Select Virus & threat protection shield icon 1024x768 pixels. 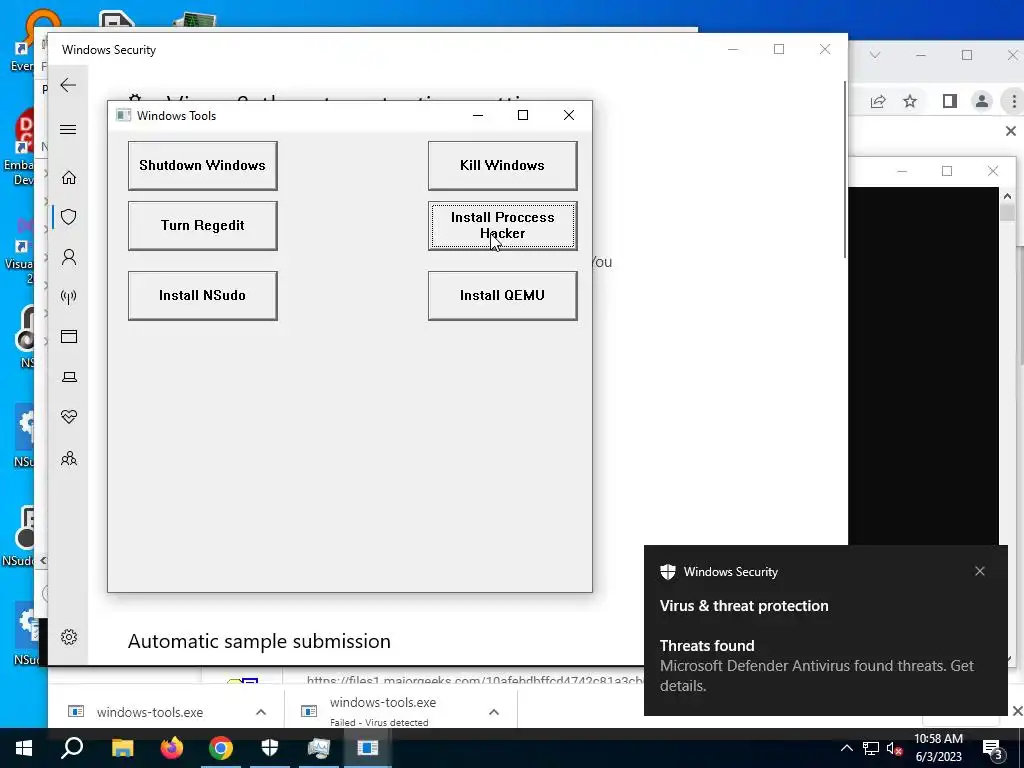[x=69, y=217]
